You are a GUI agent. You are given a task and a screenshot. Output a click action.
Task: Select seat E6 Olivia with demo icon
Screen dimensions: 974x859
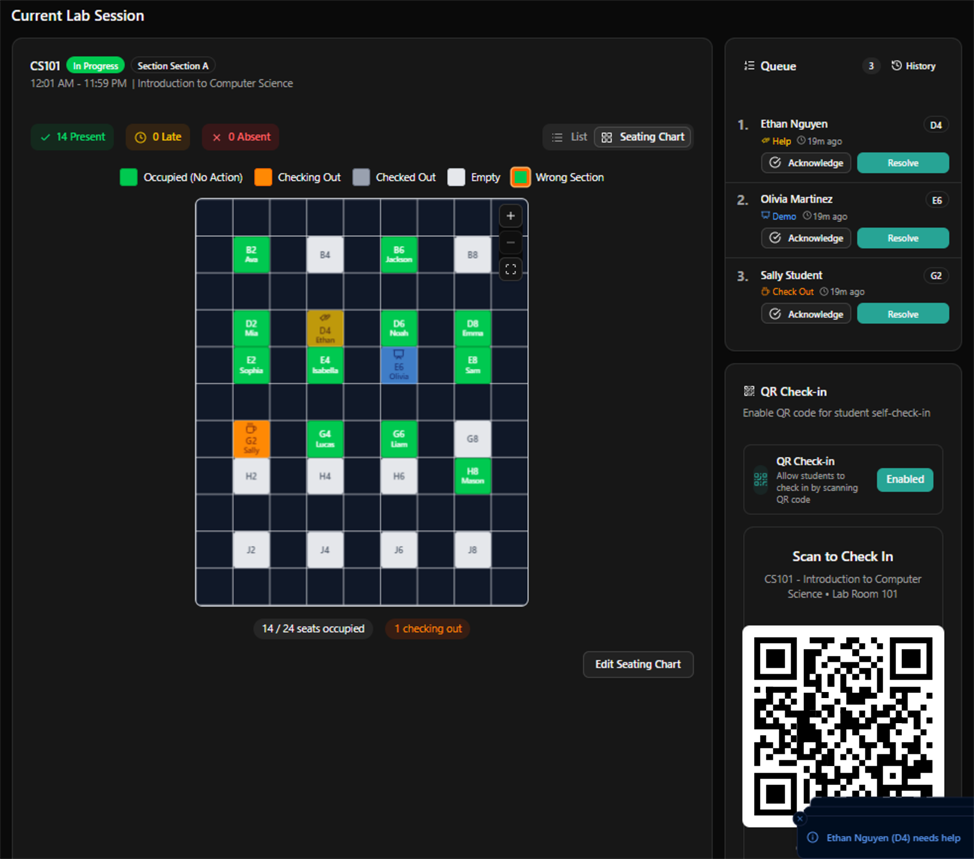point(399,365)
